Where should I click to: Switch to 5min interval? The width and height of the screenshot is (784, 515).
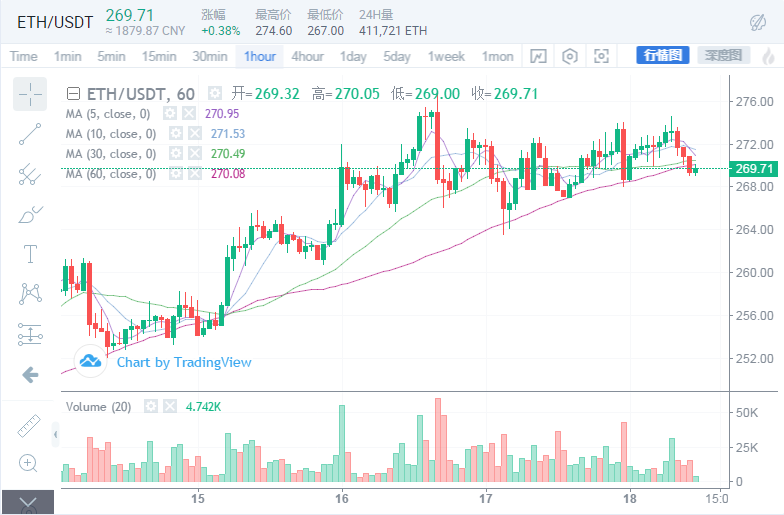[111, 56]
